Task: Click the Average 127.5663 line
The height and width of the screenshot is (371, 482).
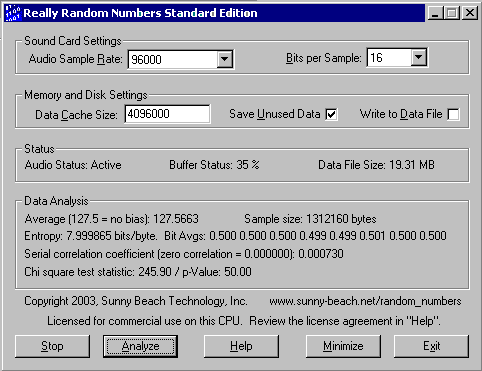Action: tap(111, 219)
